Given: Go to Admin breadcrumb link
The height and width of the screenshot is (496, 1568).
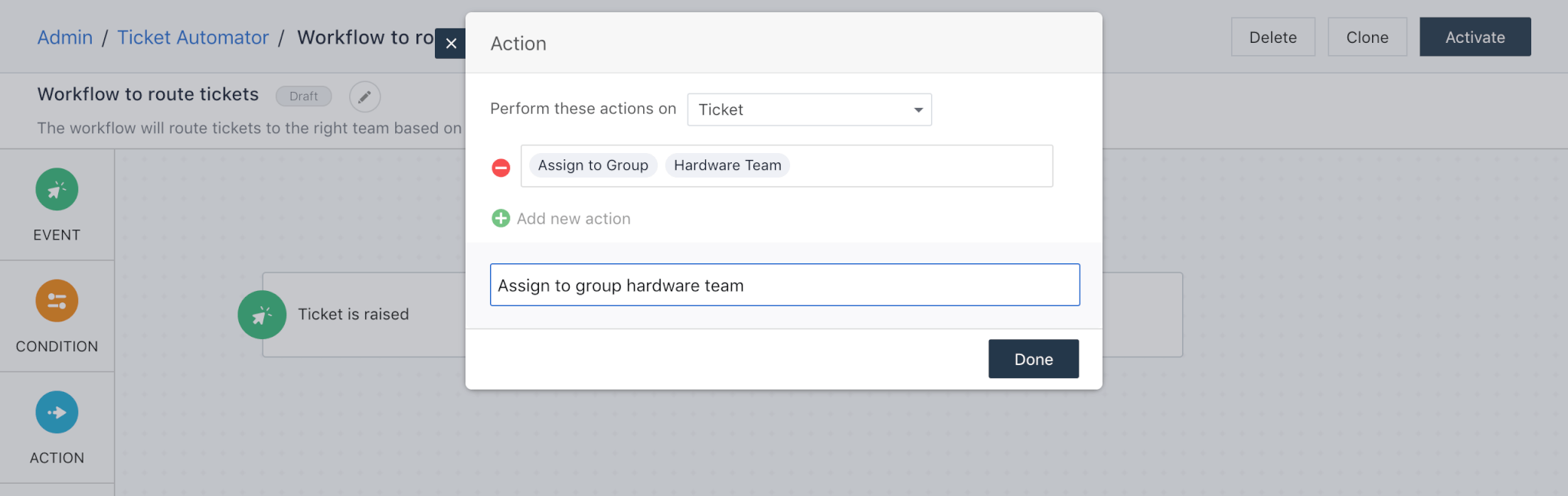Looking at the screenshot, I should tap(65, 38).
